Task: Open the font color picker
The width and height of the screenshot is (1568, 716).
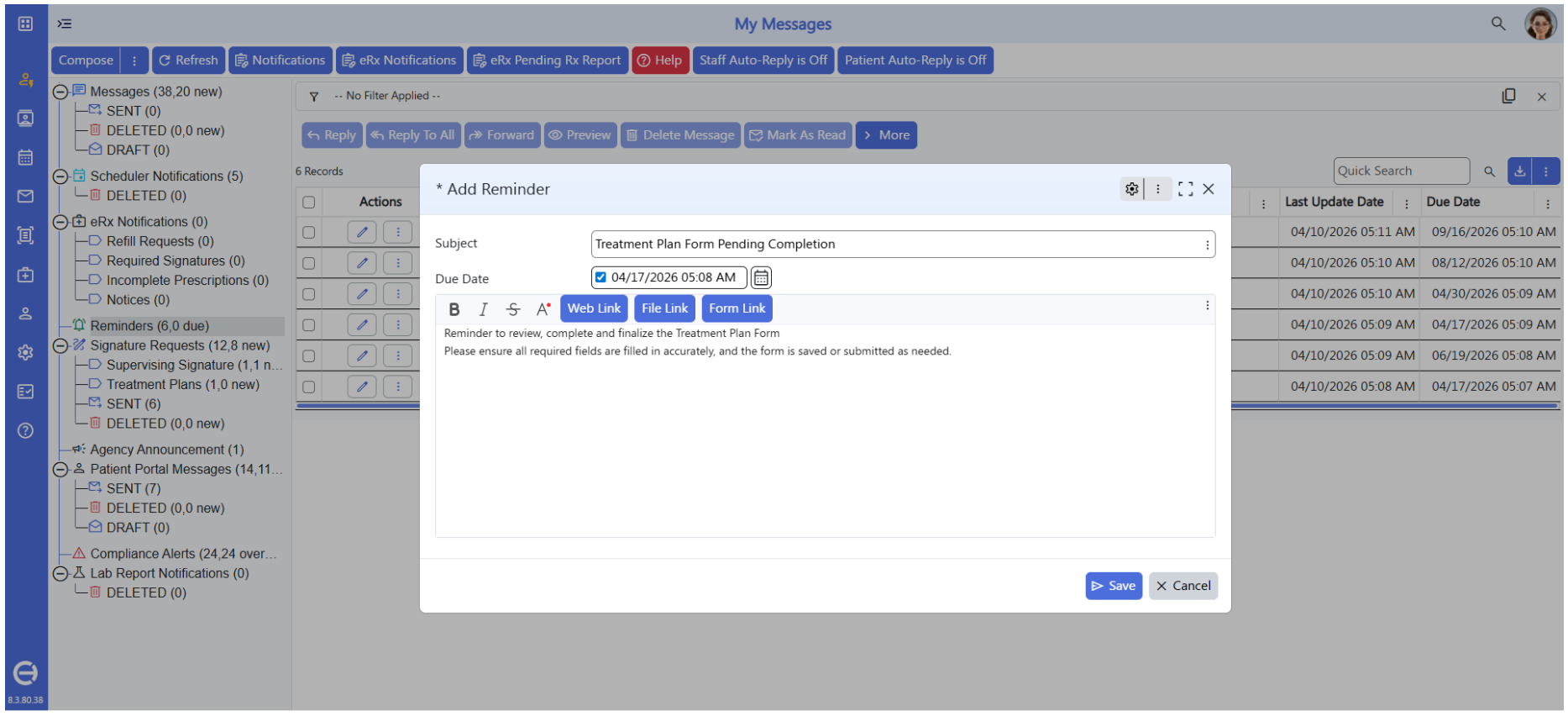Action: [543, 309]
